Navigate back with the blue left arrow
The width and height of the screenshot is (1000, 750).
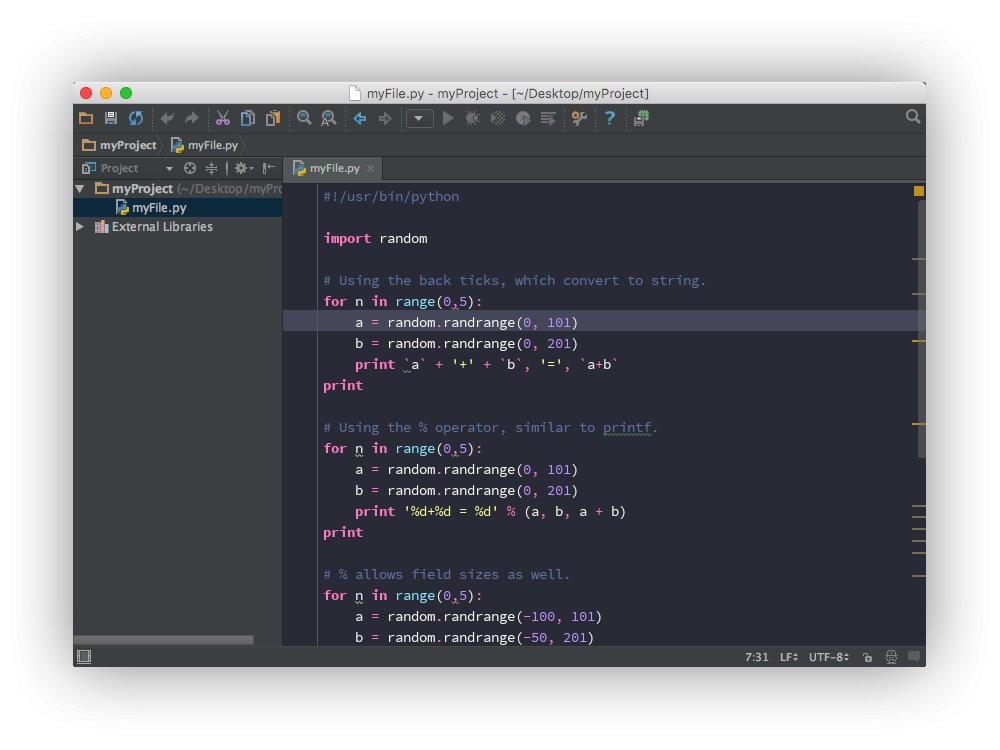[x=360, y=119]
